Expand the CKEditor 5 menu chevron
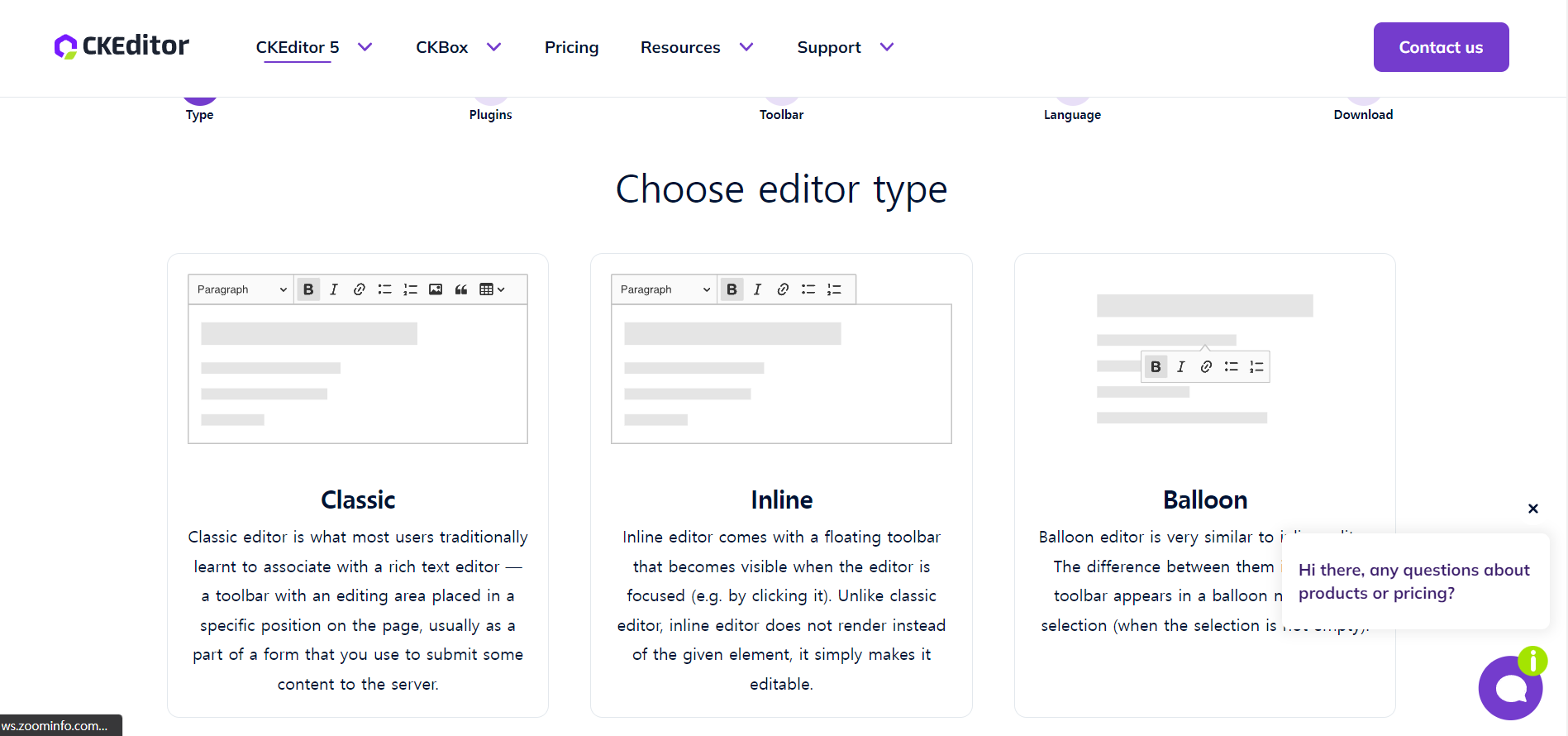Image resolution: width=1568 pixels, height=736 pixels. pos(365,47)
